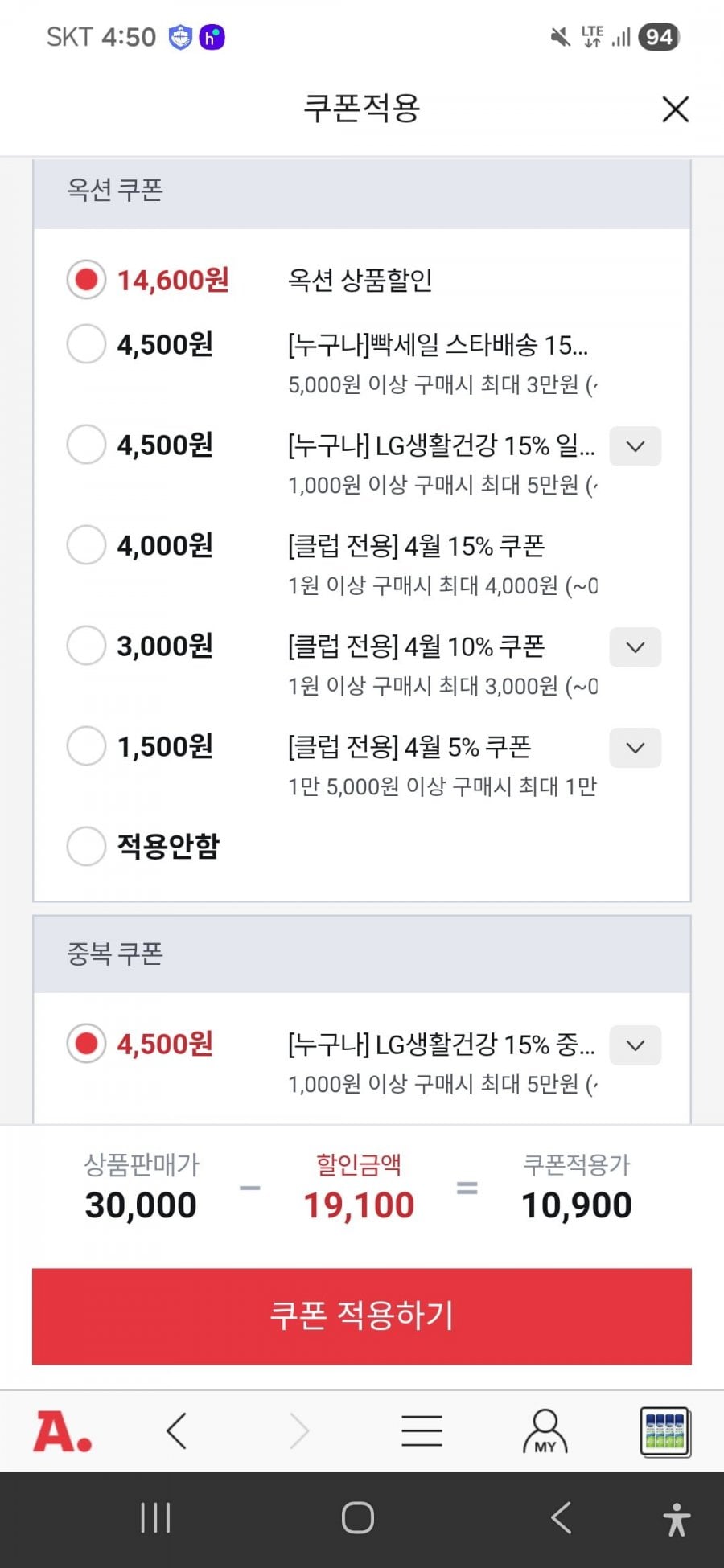Tap the accessibility figure icon

pos(677,1519)
